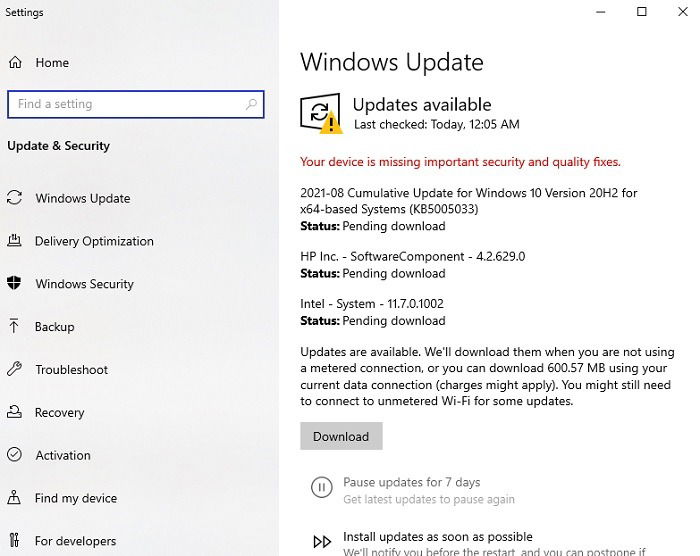Click the Delivery Optimization icon

(14, 241)
